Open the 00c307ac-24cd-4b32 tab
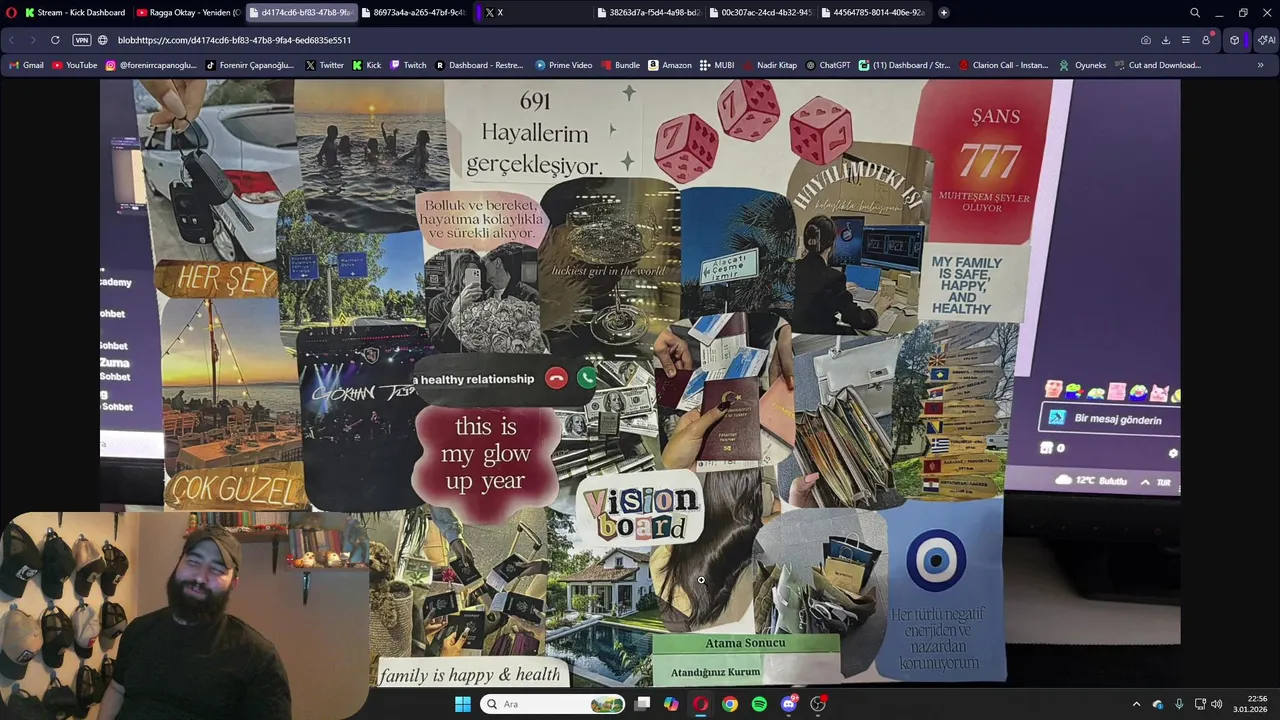1280x720 pixels. 760,13
